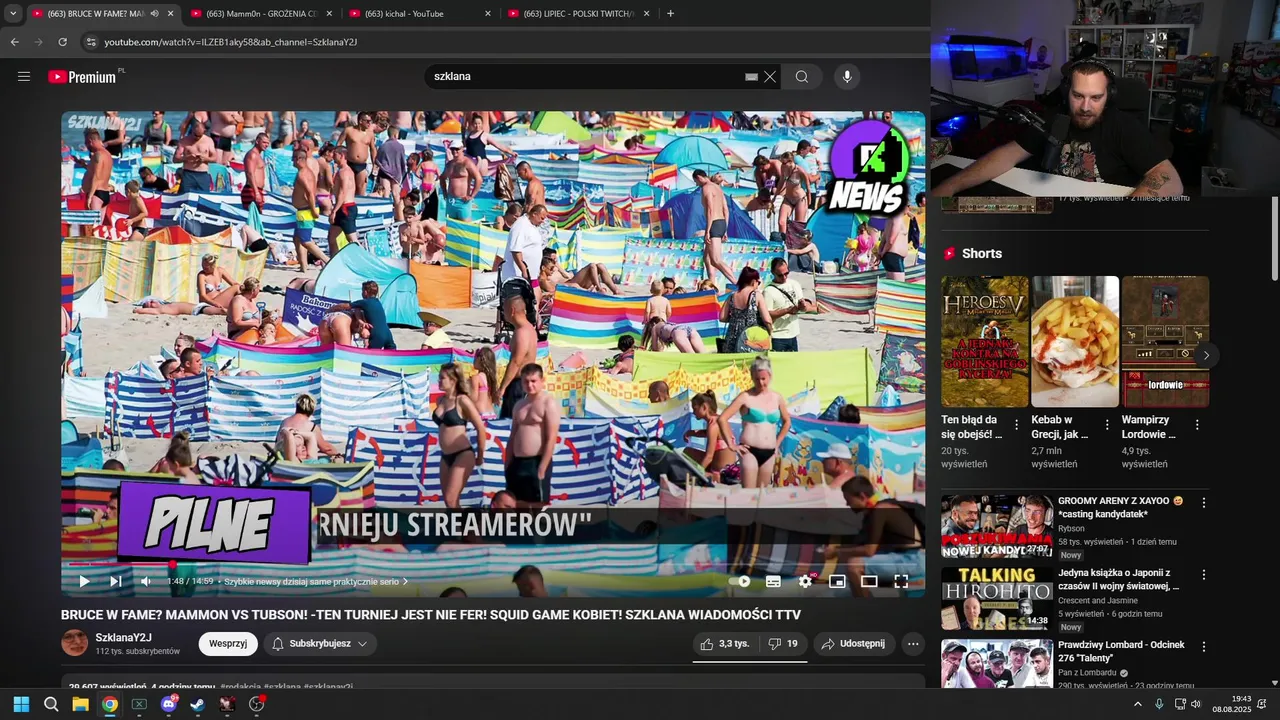Viewport: 1280px width, 720px height.
Task: Toggle autoplay switch in player
Action: [x=740, y=581]
